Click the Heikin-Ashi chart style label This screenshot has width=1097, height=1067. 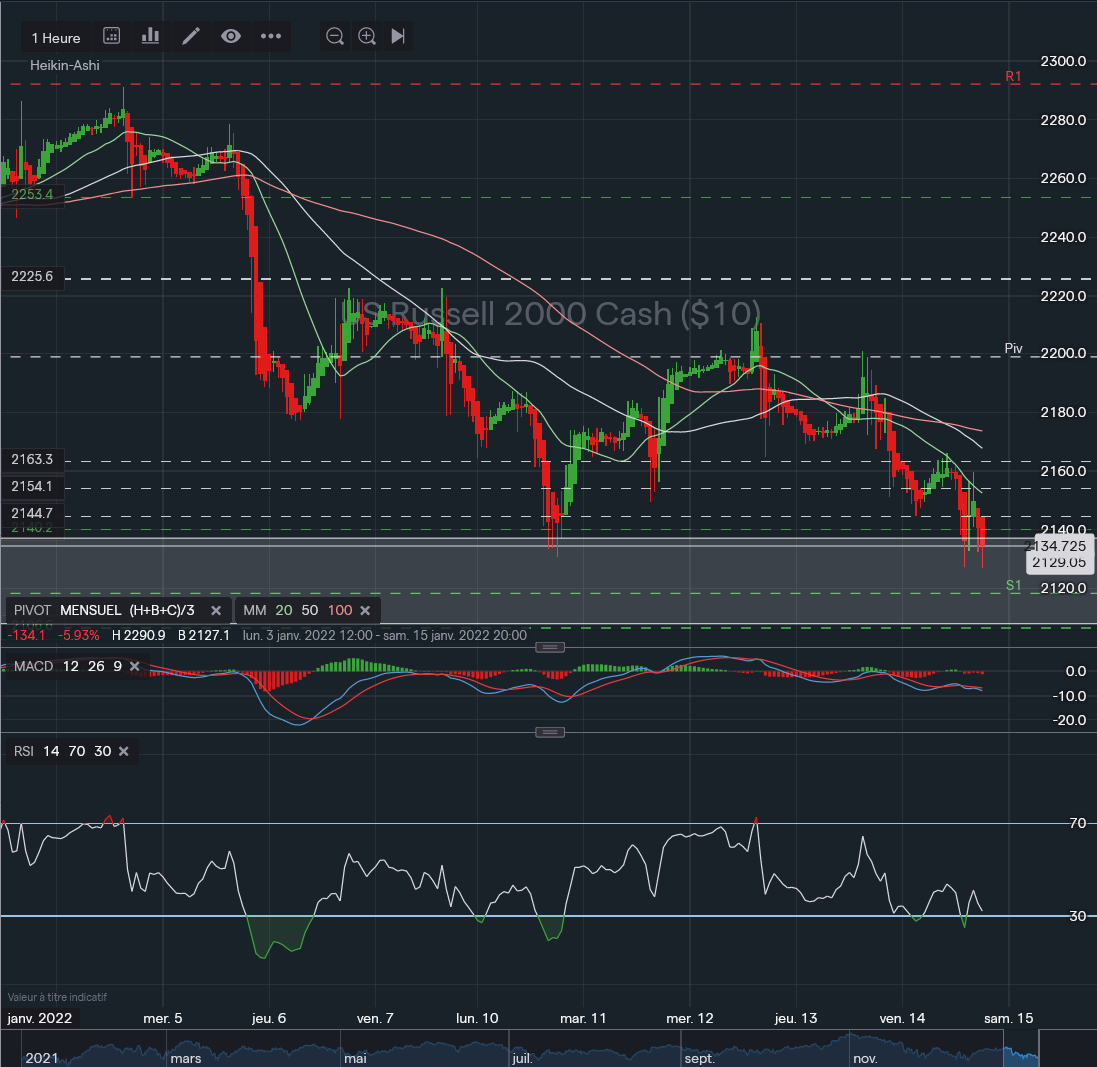click(65, 65)
